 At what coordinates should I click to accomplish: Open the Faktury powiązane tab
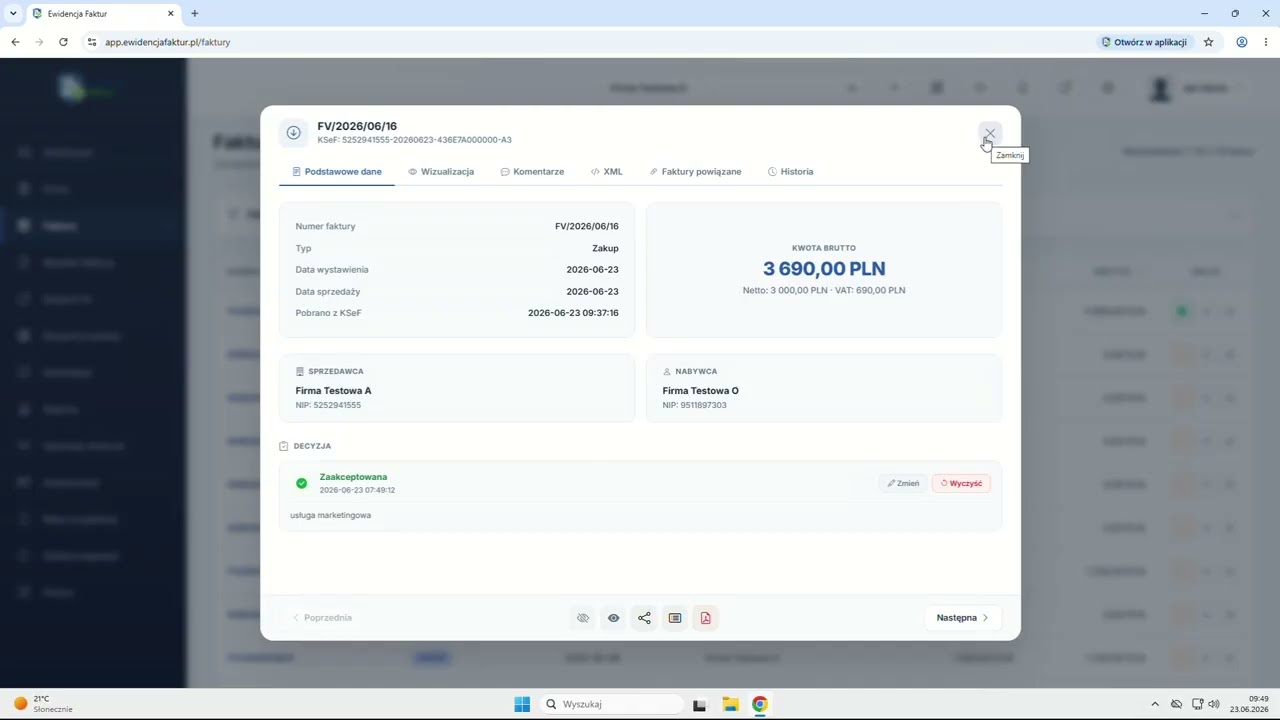[x=695, y=172]
